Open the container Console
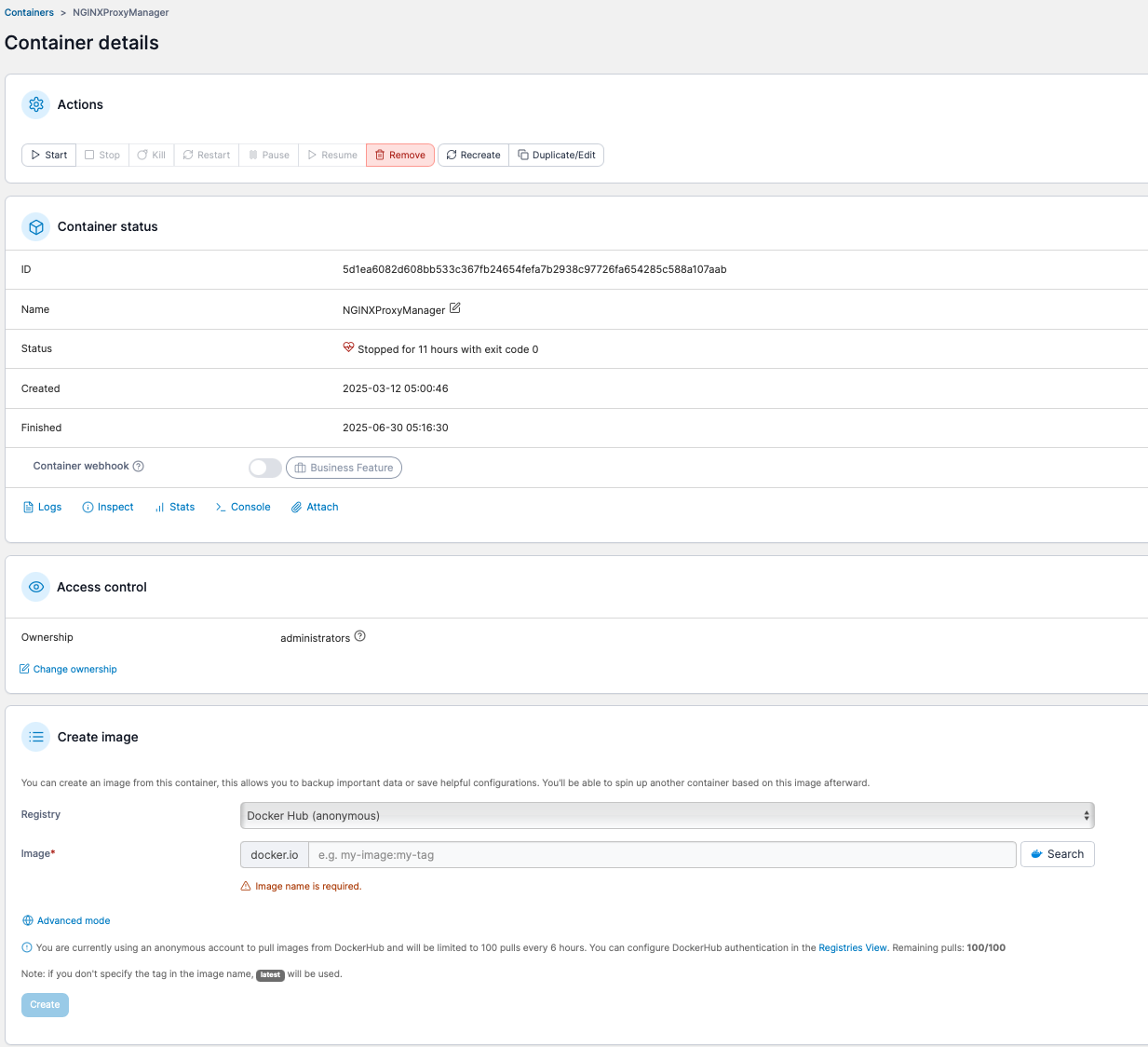Viewport: 1148px width, 1047px height. tap(243, 507)
